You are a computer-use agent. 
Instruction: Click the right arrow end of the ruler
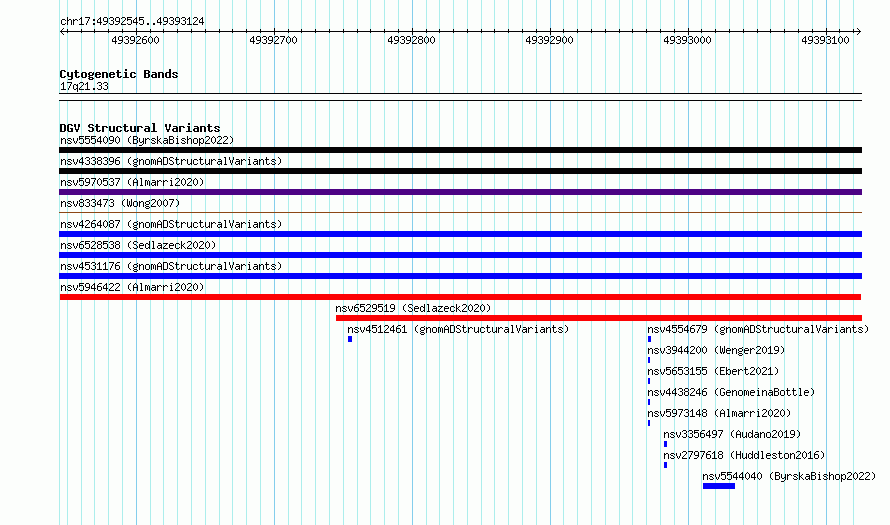pos(858,32)
